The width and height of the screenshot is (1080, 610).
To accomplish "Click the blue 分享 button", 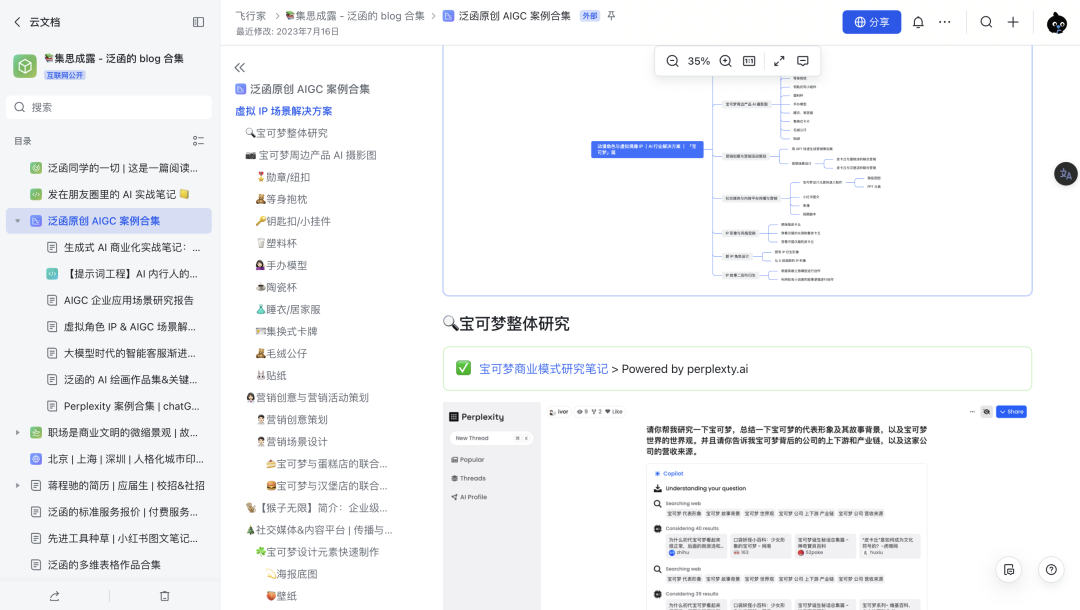I will pos(871,22).
